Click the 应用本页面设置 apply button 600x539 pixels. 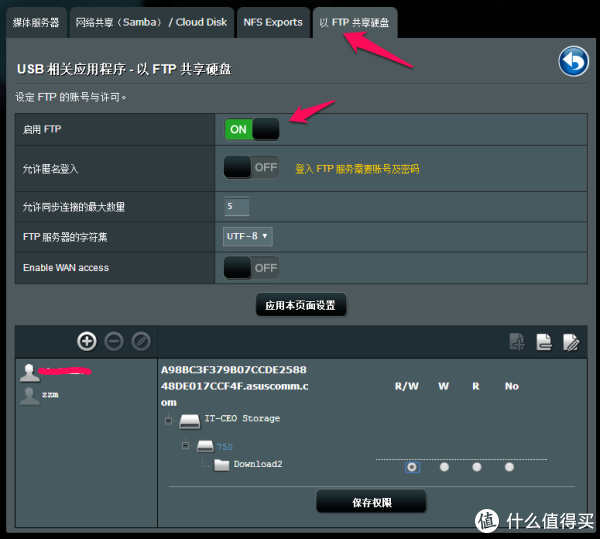tap(301, 305)
